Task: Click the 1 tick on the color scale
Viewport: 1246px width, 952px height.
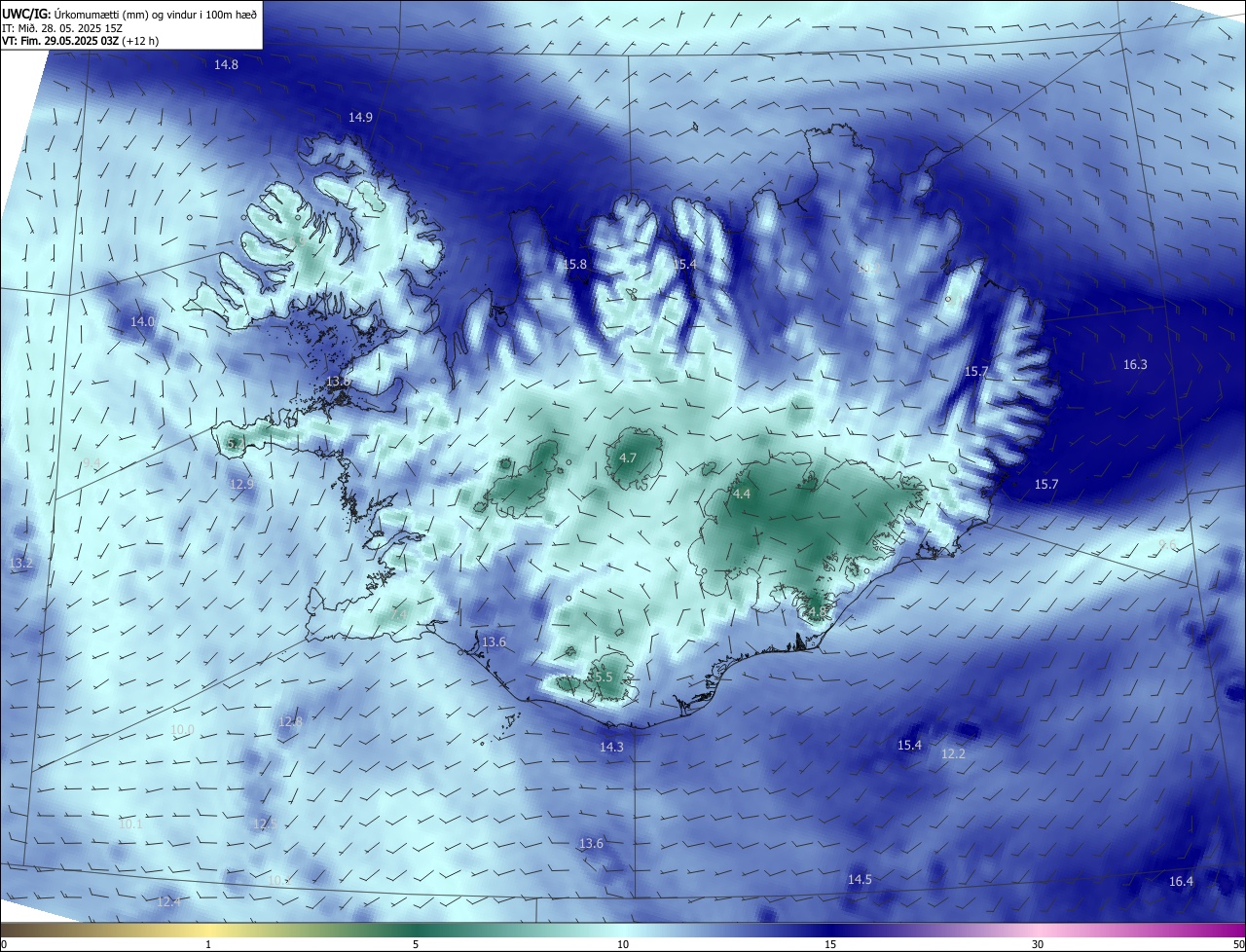Action: (208, 944)
